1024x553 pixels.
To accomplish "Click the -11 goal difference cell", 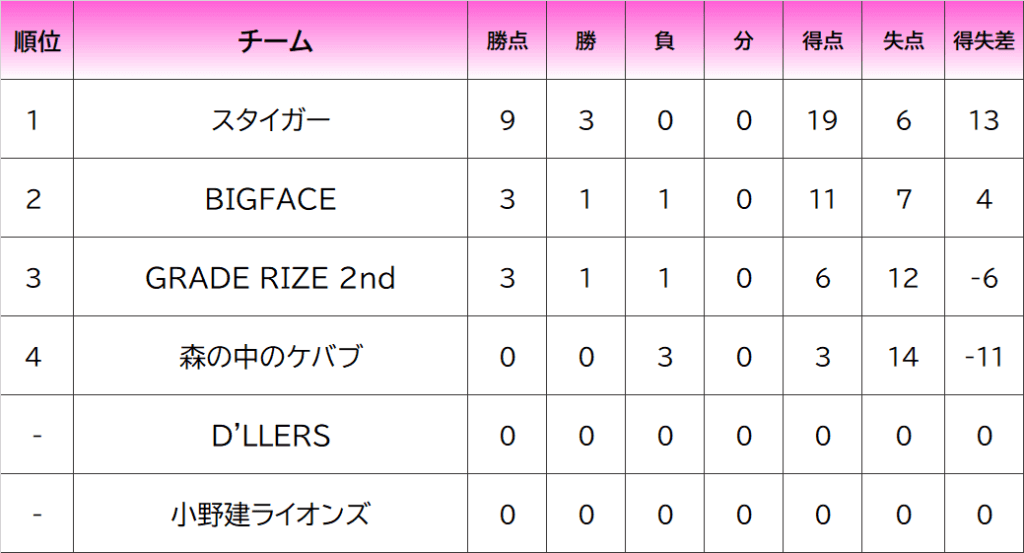I will [x=984, y=356].
